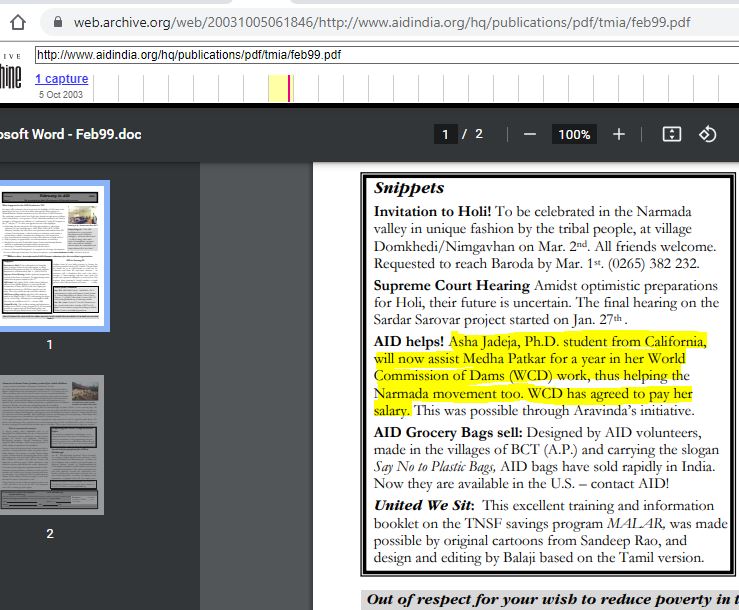The height and width of the screenshot is (610, 739).
Task: Select page 1 thumbnail
Action: (52, 256)
